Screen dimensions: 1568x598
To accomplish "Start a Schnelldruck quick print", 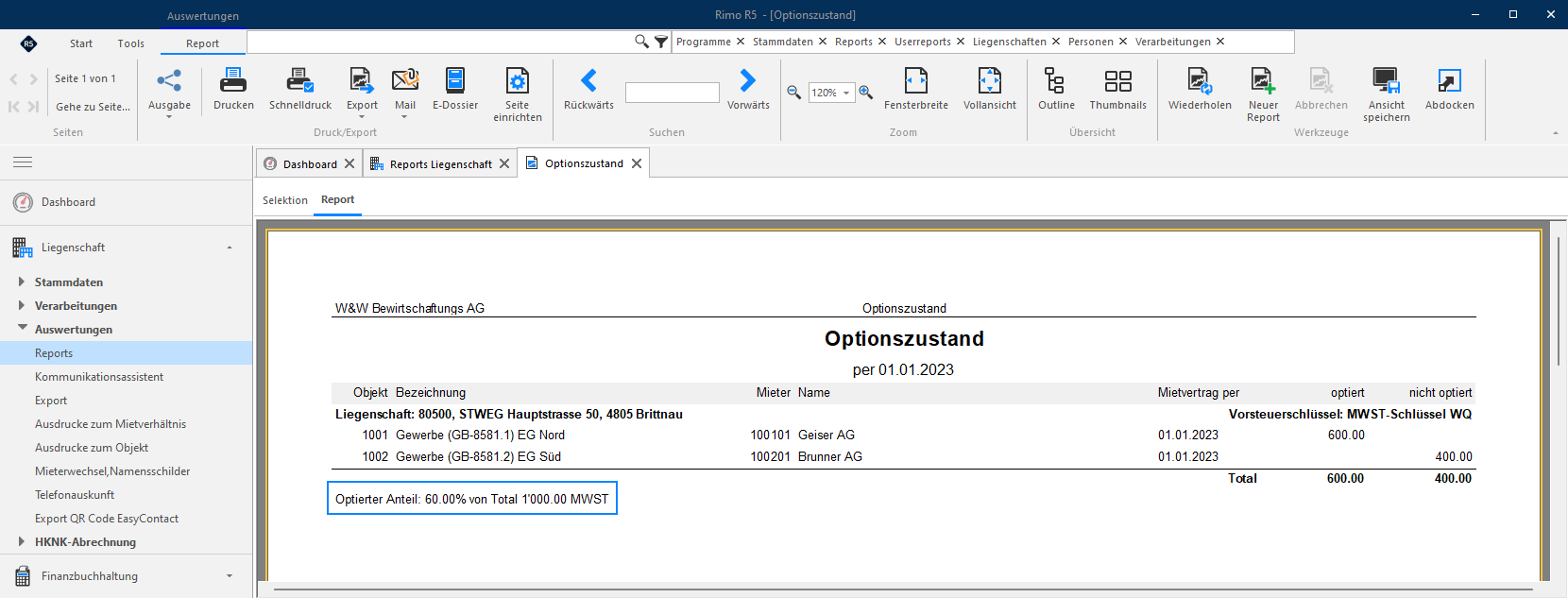I will 300,90.
